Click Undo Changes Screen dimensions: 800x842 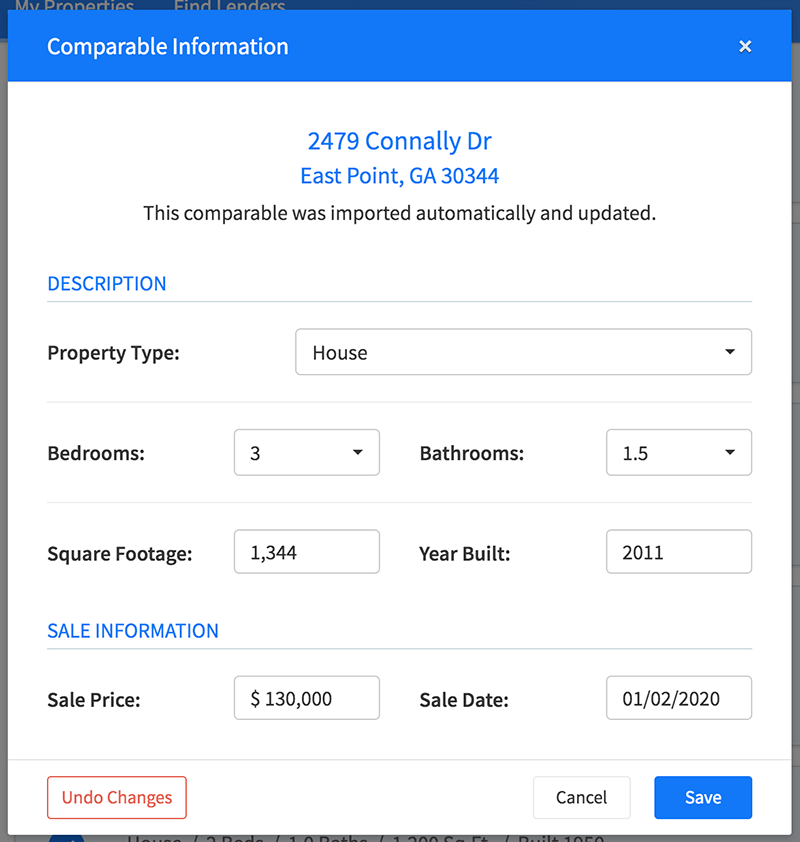click(116, 797)
